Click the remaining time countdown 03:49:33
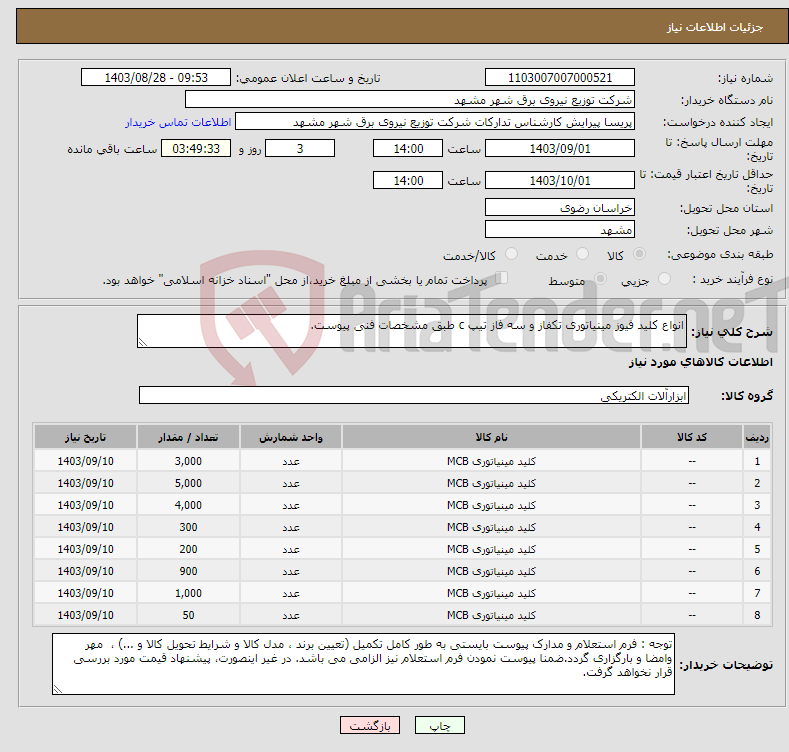This screenshot has height=752, width=789. tap(196, 148)
